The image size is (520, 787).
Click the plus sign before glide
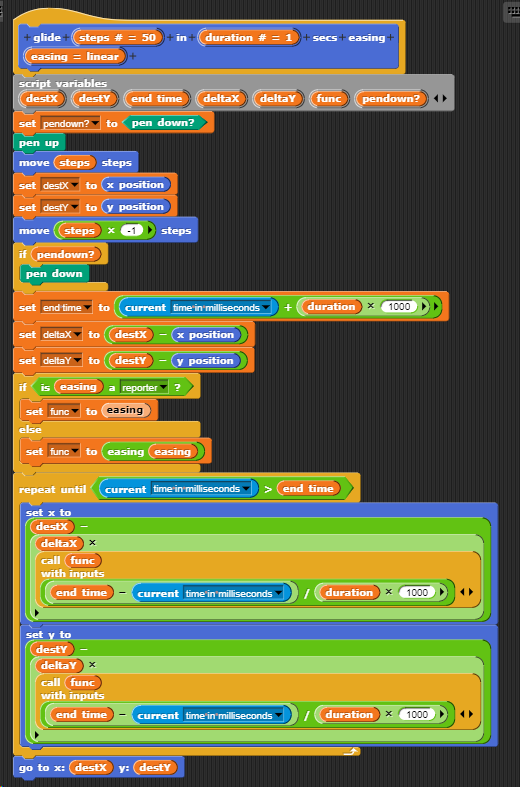(27, 38)
